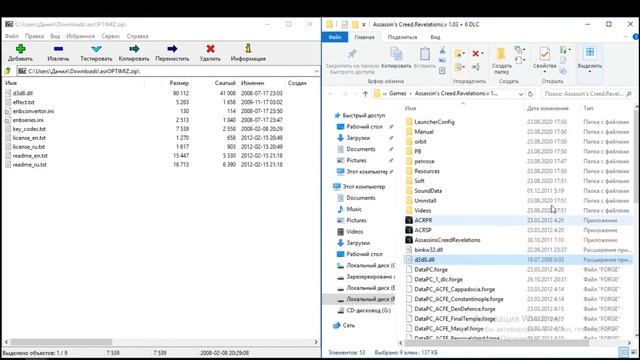Select the SoundData folder in Explorer
Screen dimensions: 640x360
click(x=428, y=191)
